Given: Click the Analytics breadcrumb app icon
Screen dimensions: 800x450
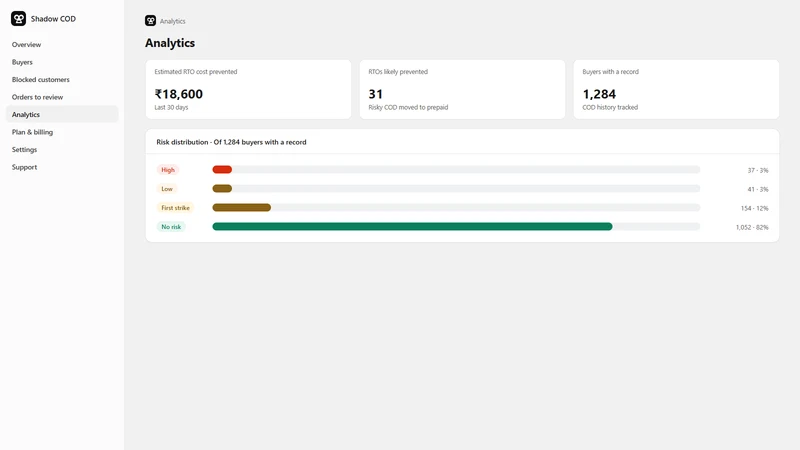Looking at the screenshot, I should 151,21.
